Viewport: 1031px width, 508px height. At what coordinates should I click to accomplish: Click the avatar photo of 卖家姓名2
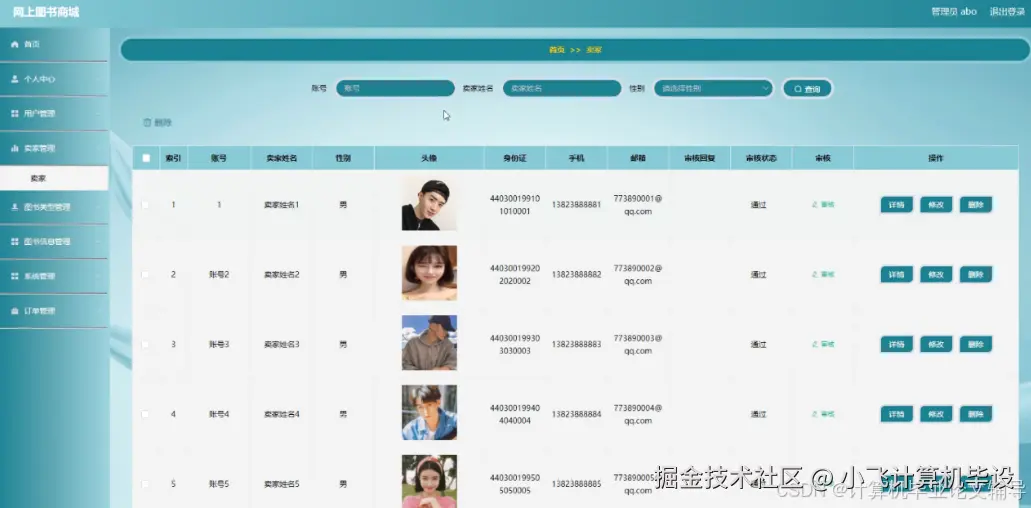click(429, 273)
